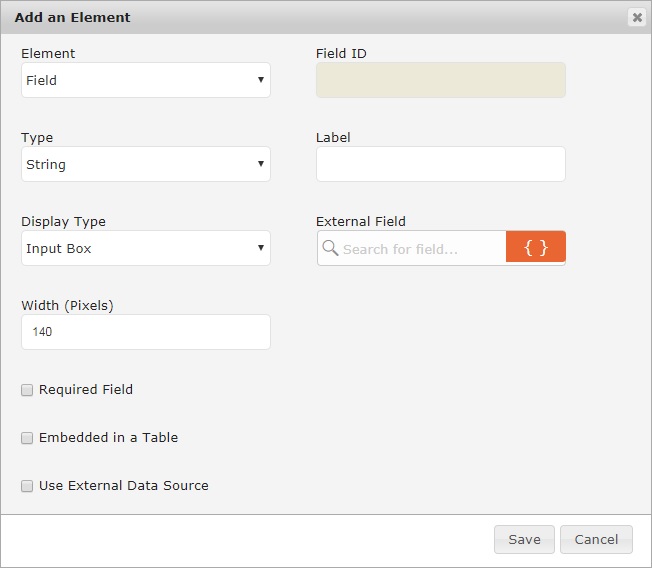Close the Add an Element dialog
The height and width of the screenshot is (568, 652).
pos(636,17)
